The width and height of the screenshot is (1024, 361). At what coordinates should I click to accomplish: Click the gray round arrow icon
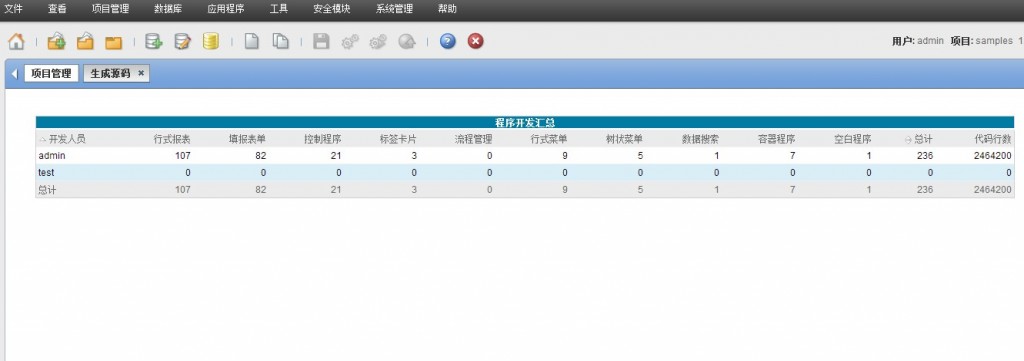pos(407,42)
